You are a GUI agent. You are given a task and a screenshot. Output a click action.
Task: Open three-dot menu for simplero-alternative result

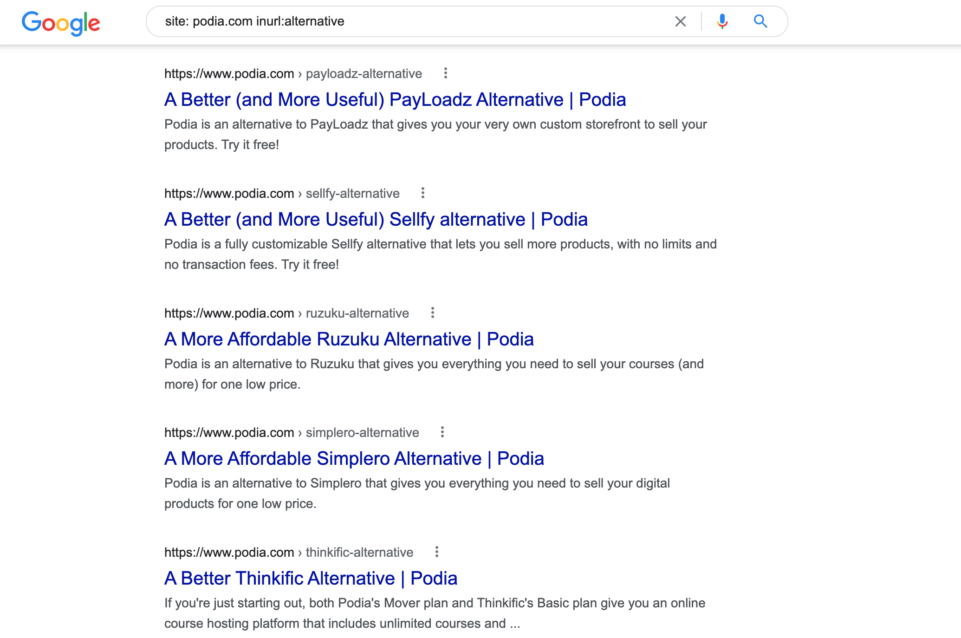443,432
